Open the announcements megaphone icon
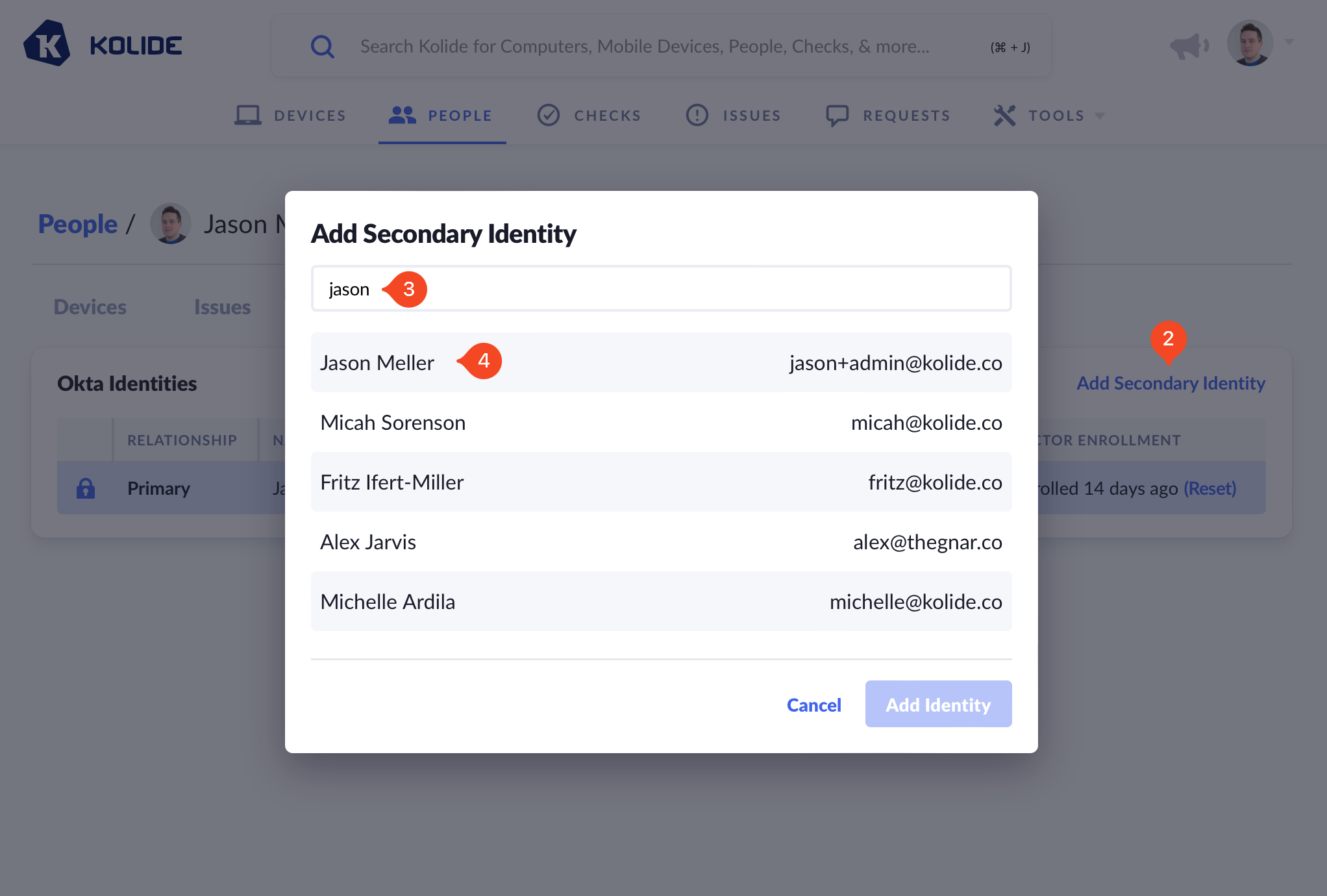 click(x=1188, y=45)
